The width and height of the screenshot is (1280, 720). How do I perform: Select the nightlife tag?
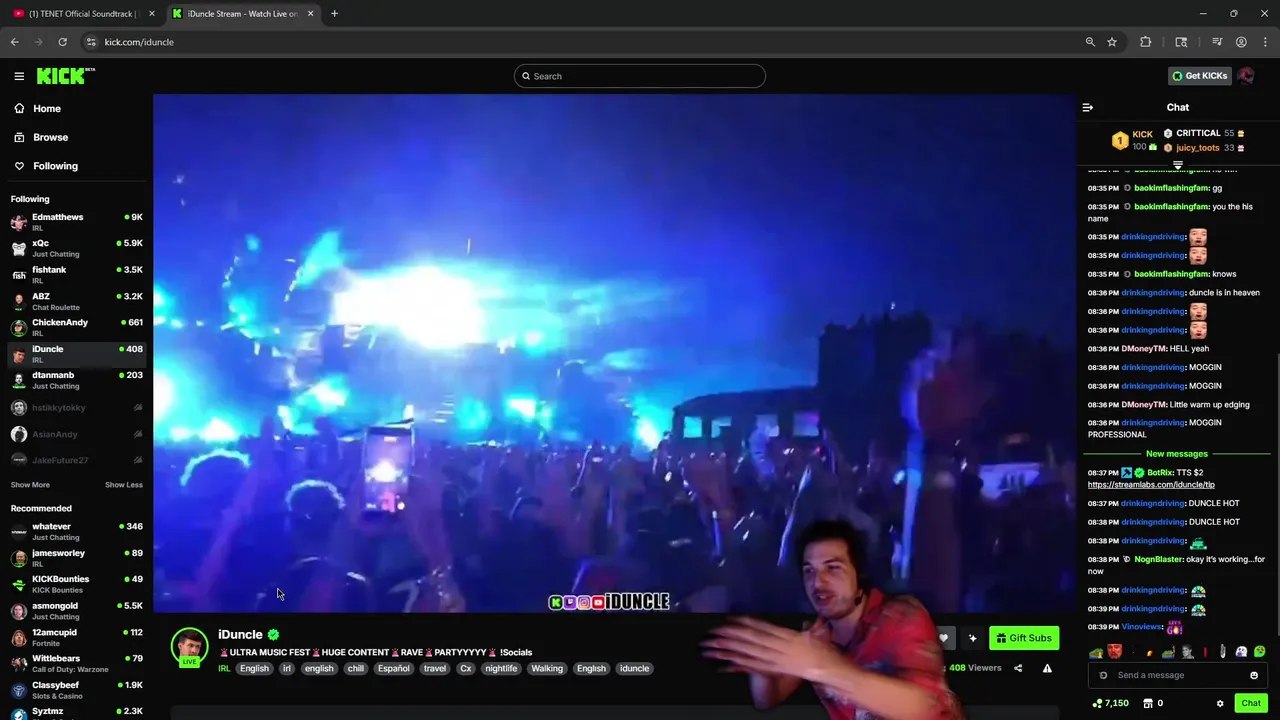[x=501, y=668]
